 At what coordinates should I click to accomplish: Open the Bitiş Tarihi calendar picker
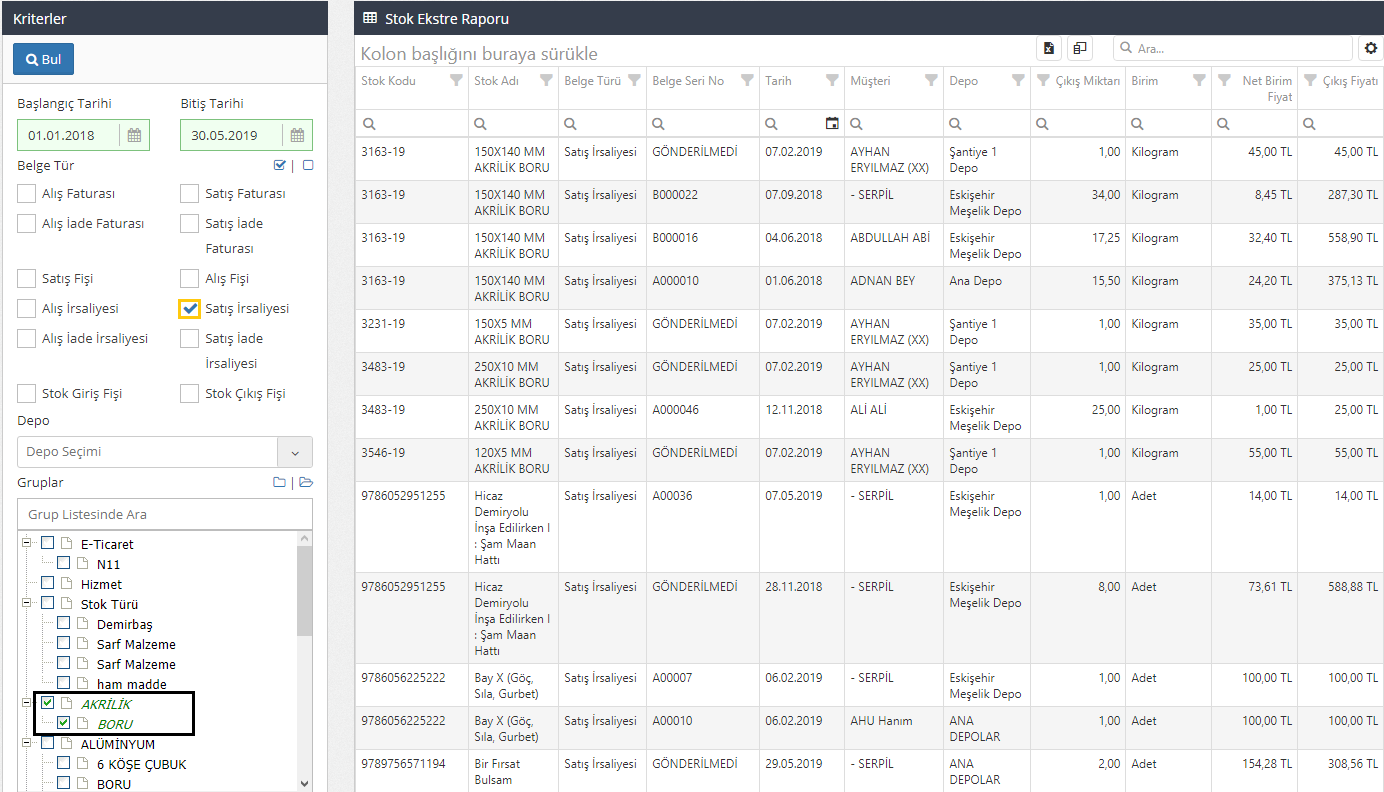pyautogui.click(x=297, y=135)
